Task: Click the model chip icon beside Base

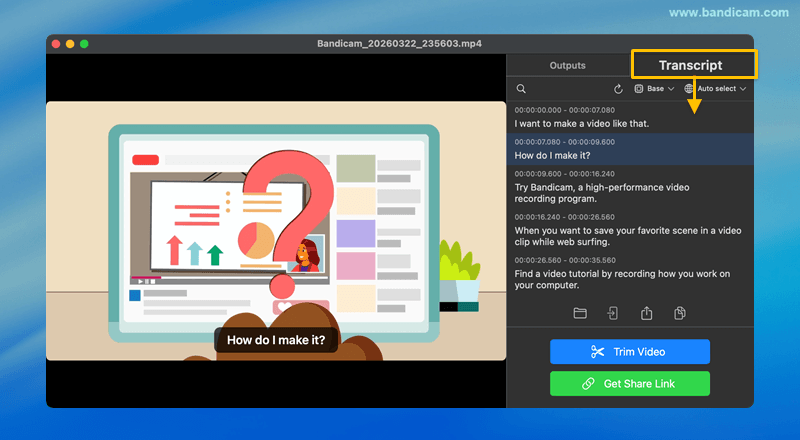Action: click(639, 89)
